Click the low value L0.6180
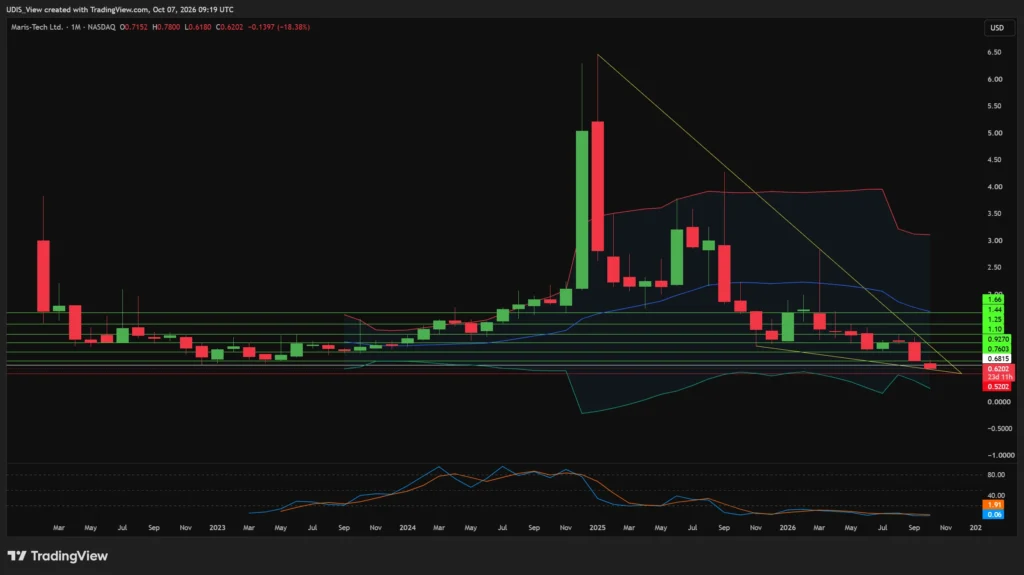The image size is (1024, 575). (198, 27)
